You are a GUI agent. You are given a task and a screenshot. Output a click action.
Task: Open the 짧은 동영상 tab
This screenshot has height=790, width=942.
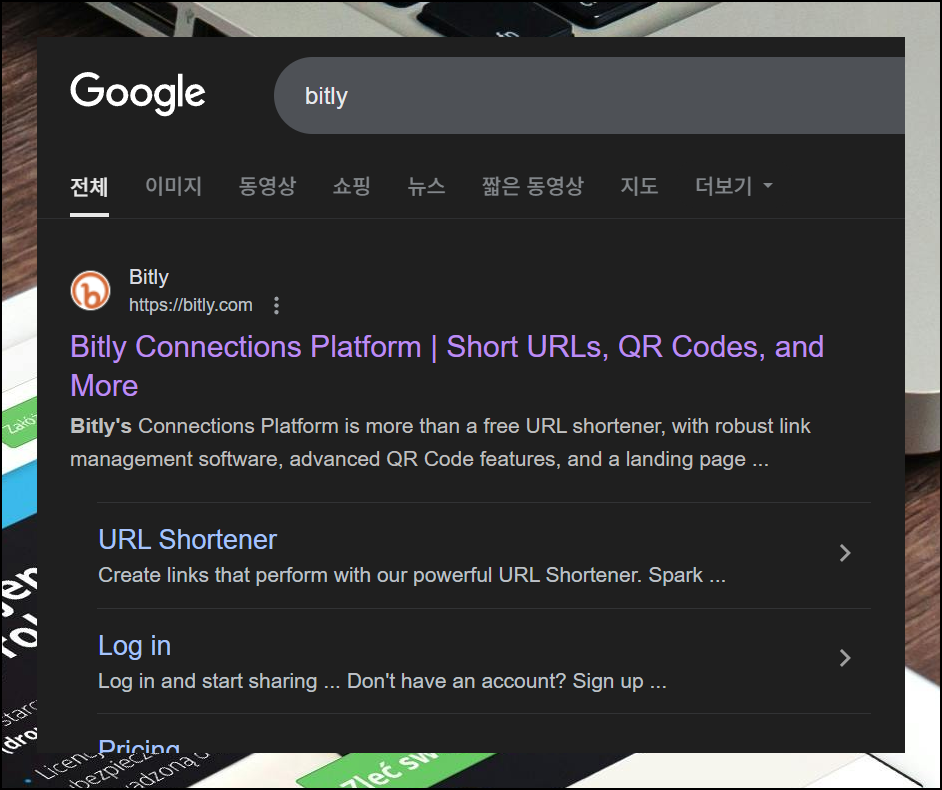coord(532,186)
